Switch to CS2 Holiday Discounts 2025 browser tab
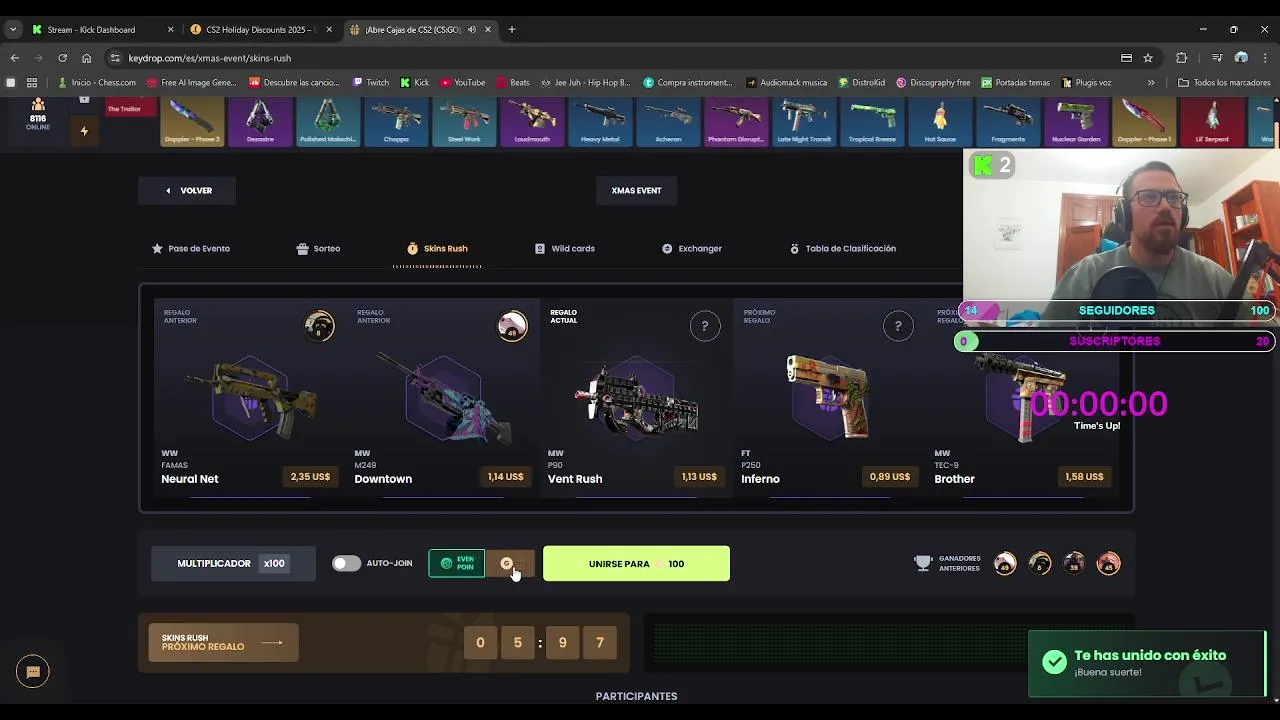The image size is (1280, 720). [x=262, y=29]
